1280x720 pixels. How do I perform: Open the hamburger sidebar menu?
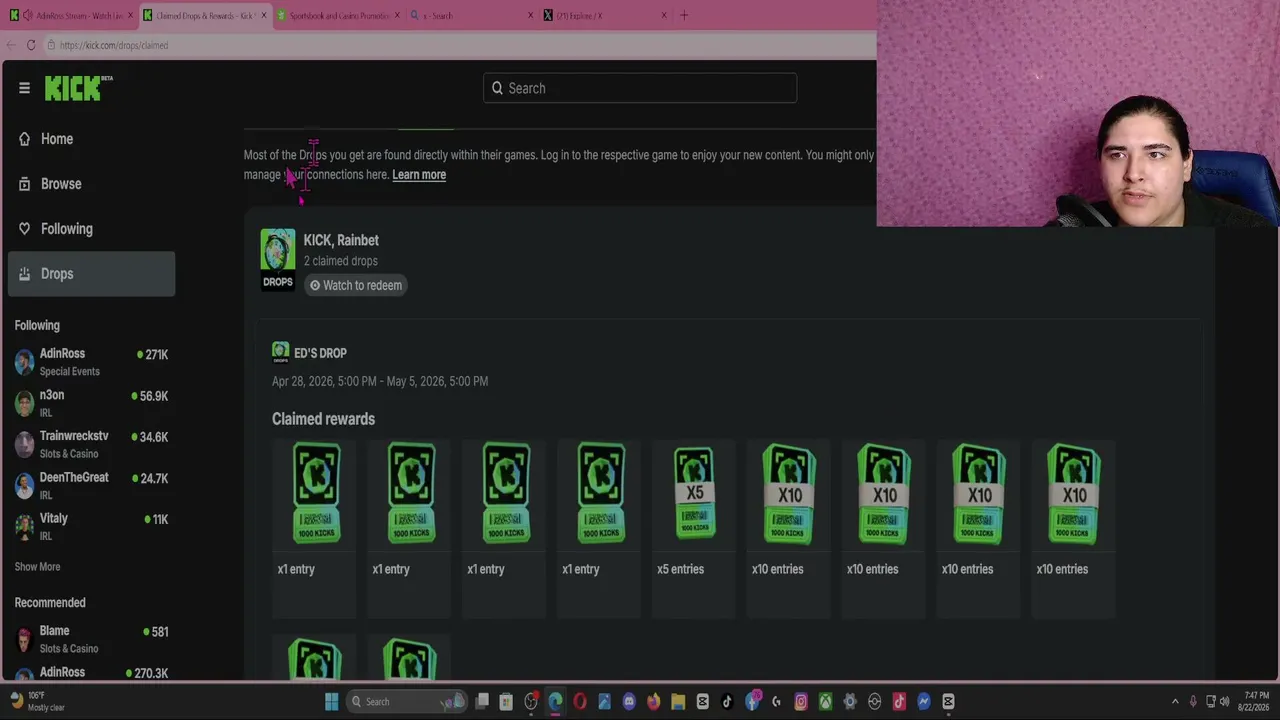pos(24,88)
